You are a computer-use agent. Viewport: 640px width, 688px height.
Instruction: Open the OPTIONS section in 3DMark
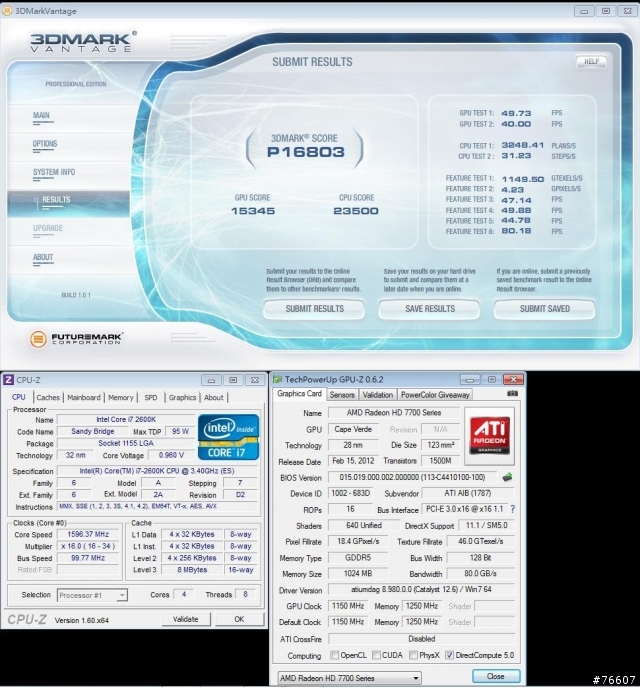45,144
